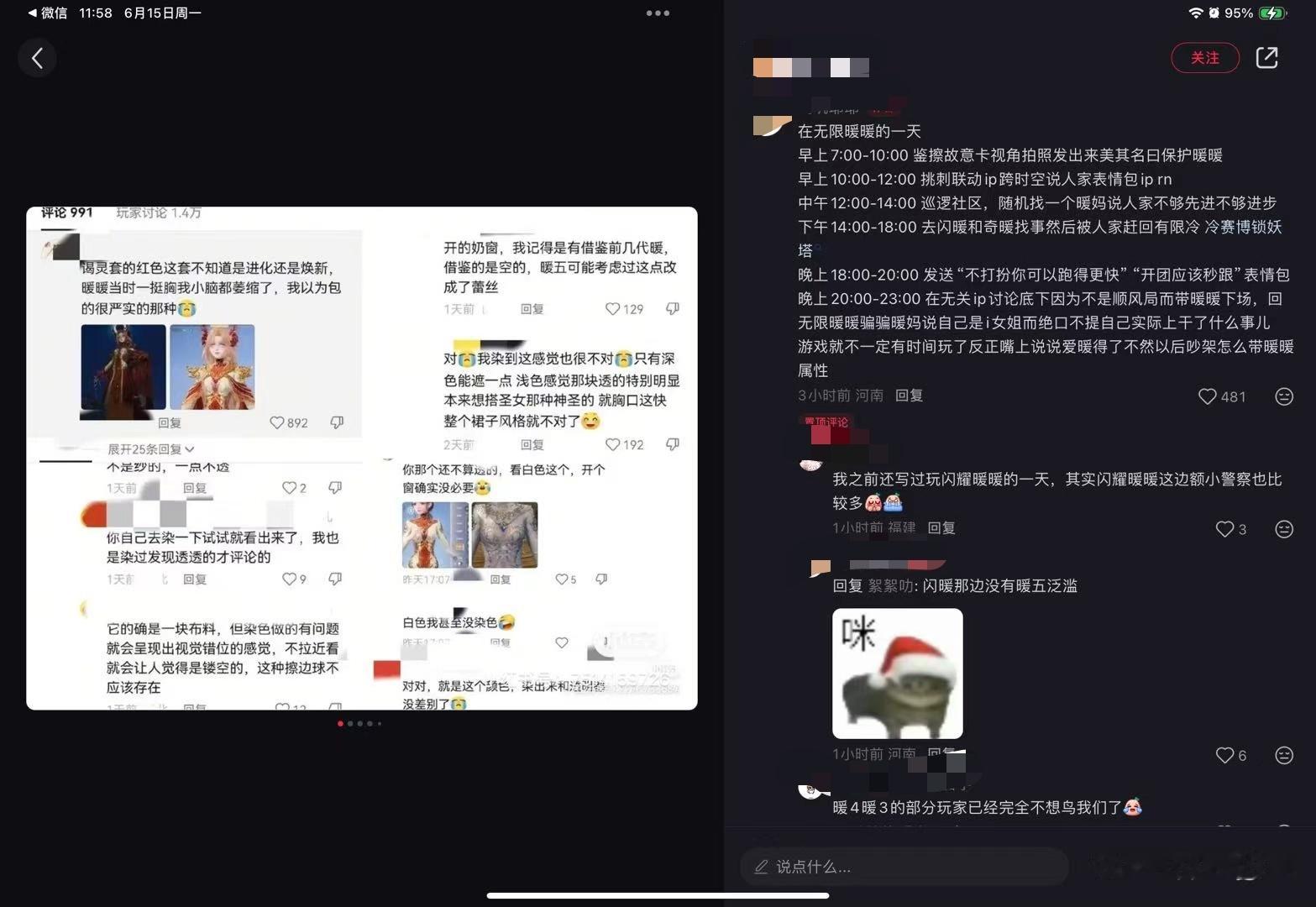Image resolution: width=1316 pixels, height=907 pixels.
Task: Tap the Wi-Fi icon in status bar
Action: pos(1196,13)
